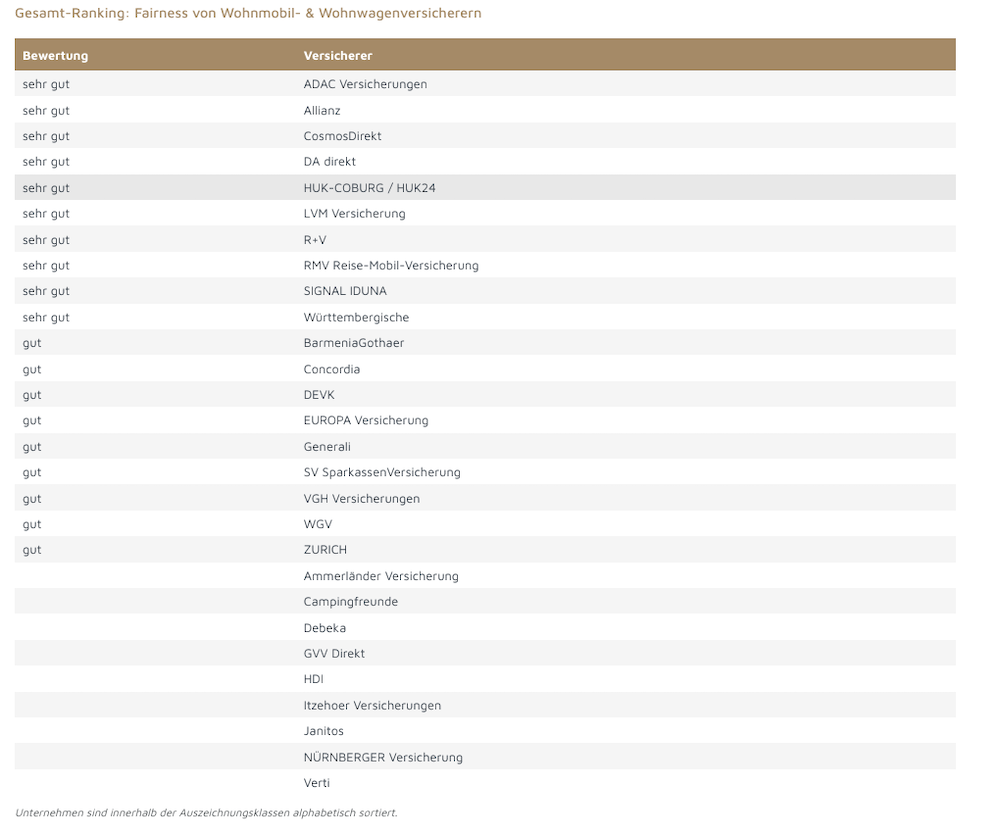Click the NÜRNBERGER Versicherung entry
Image resolution: width=1000 pixels, height=836 pixels.
[383, 757]
